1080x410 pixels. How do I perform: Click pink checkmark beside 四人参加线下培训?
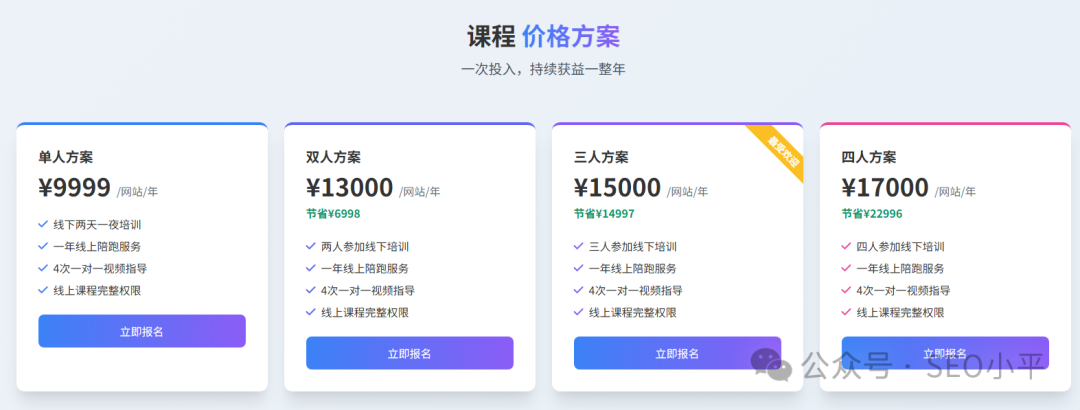click(x=847, y=247)
